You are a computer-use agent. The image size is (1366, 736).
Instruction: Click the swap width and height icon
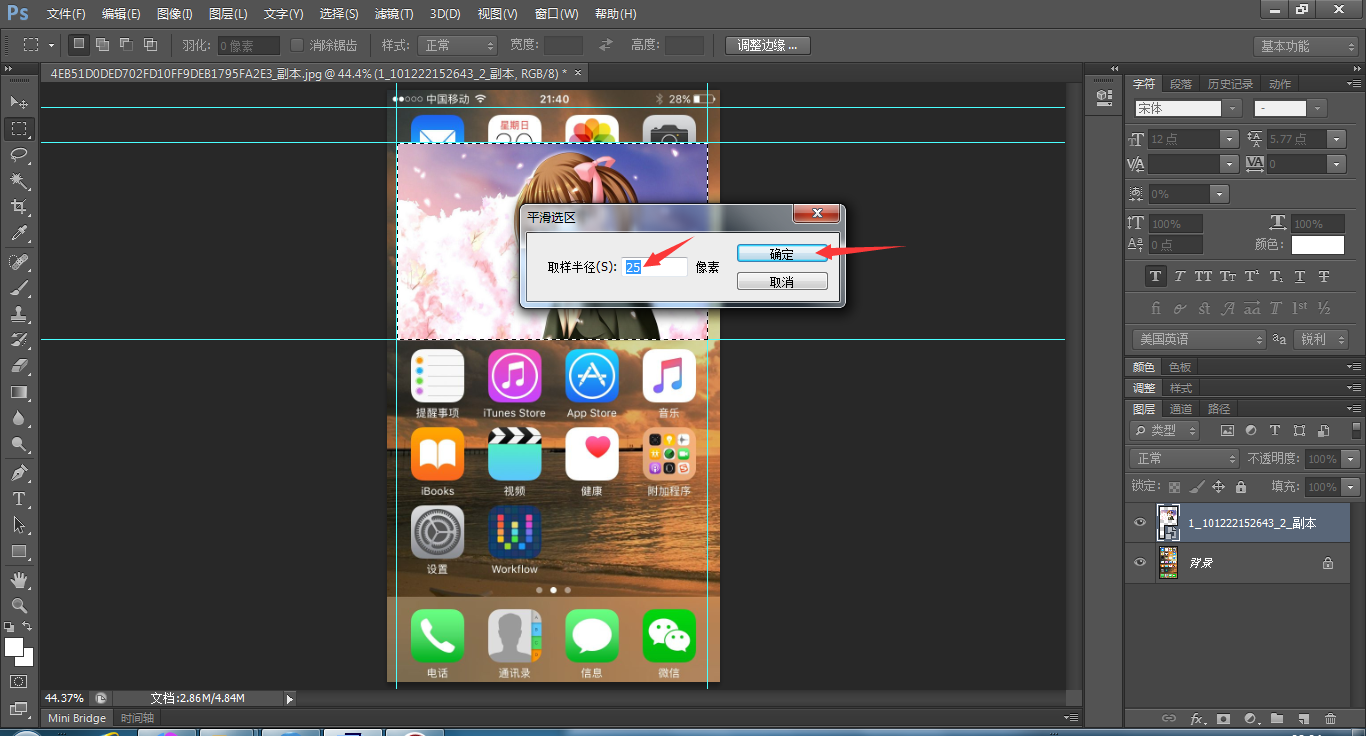pos(605,45)
